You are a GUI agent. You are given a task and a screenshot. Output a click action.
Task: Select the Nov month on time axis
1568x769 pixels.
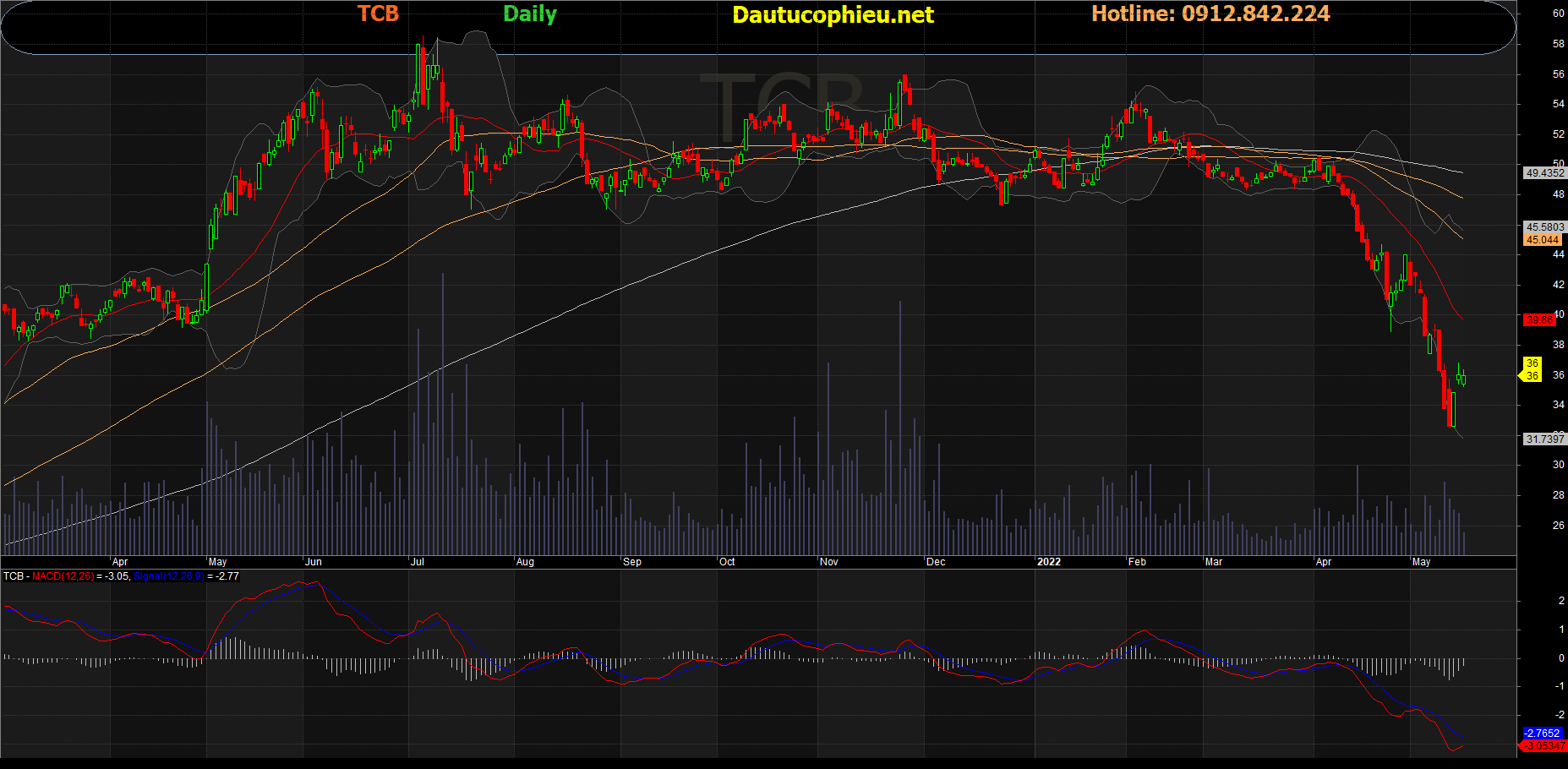click(829, 562)
